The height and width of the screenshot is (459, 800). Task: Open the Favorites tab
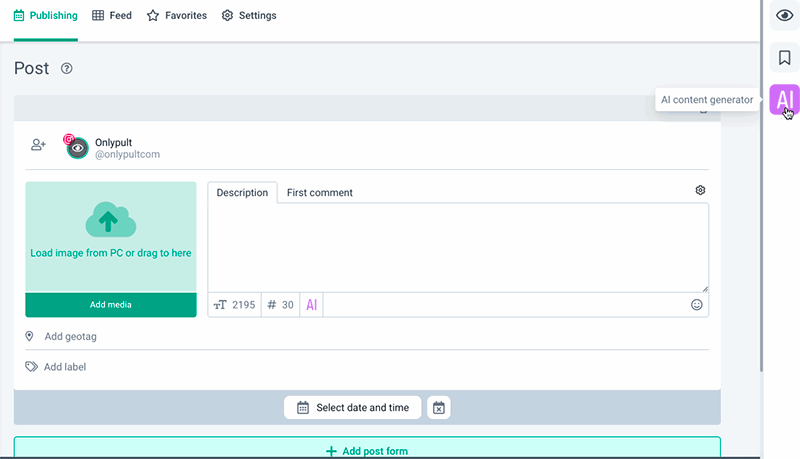(177, 16)
